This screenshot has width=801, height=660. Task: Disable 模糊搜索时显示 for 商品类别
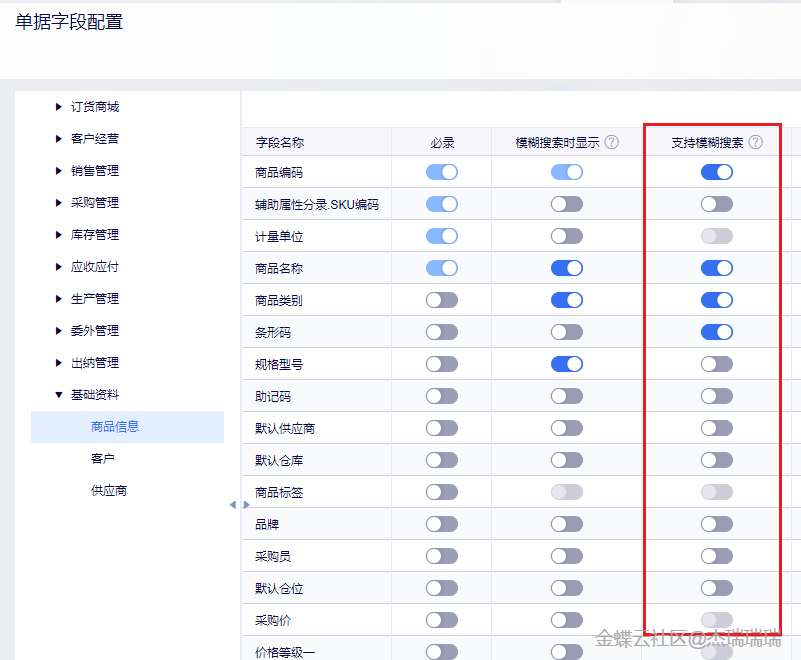click(x=567, y=300)
